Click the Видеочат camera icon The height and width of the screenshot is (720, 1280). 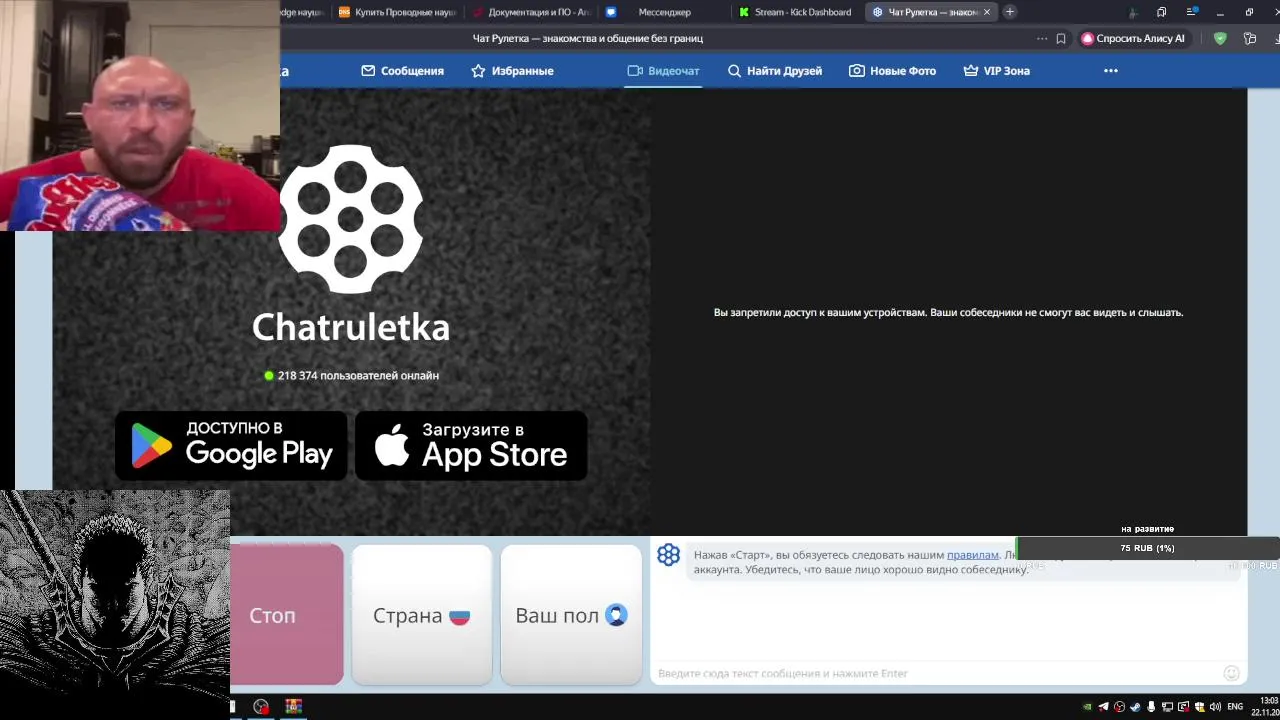pyautogui.click(x=635, y=71)
